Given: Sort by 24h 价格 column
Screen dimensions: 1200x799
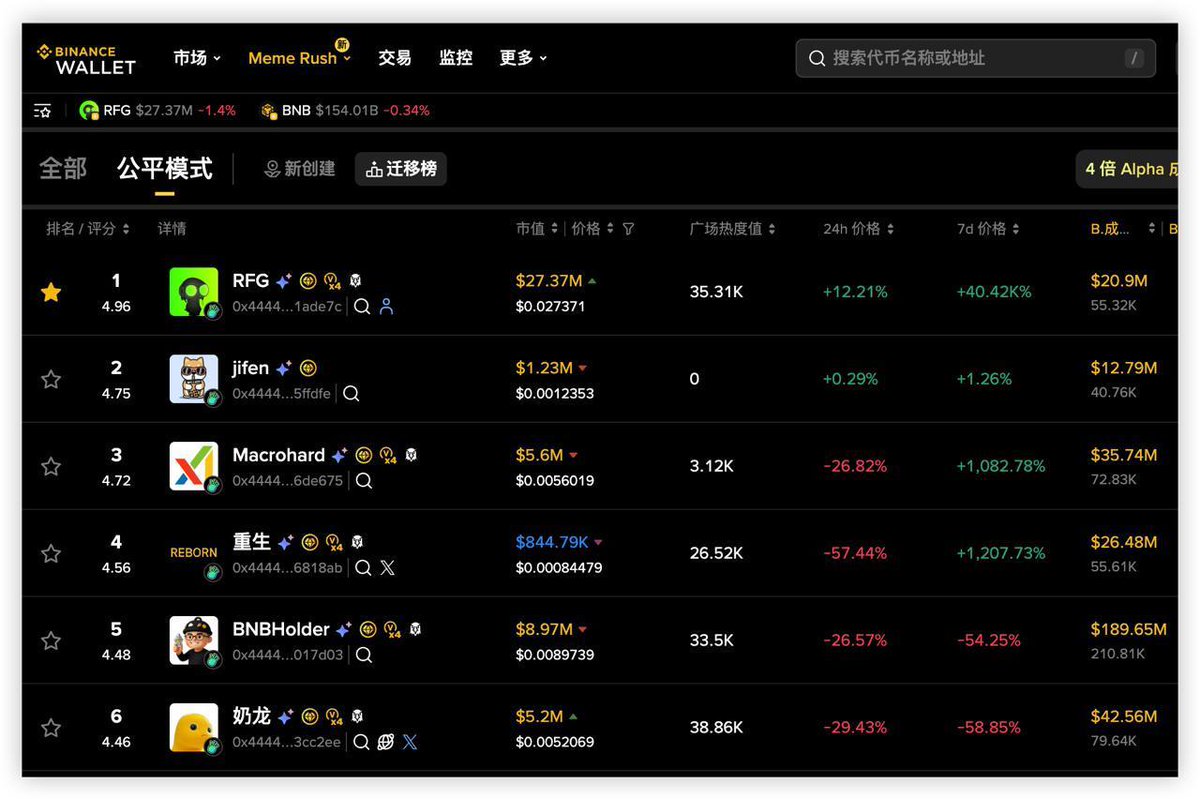Looking at the screenshot, I should [x=858, y=229].
